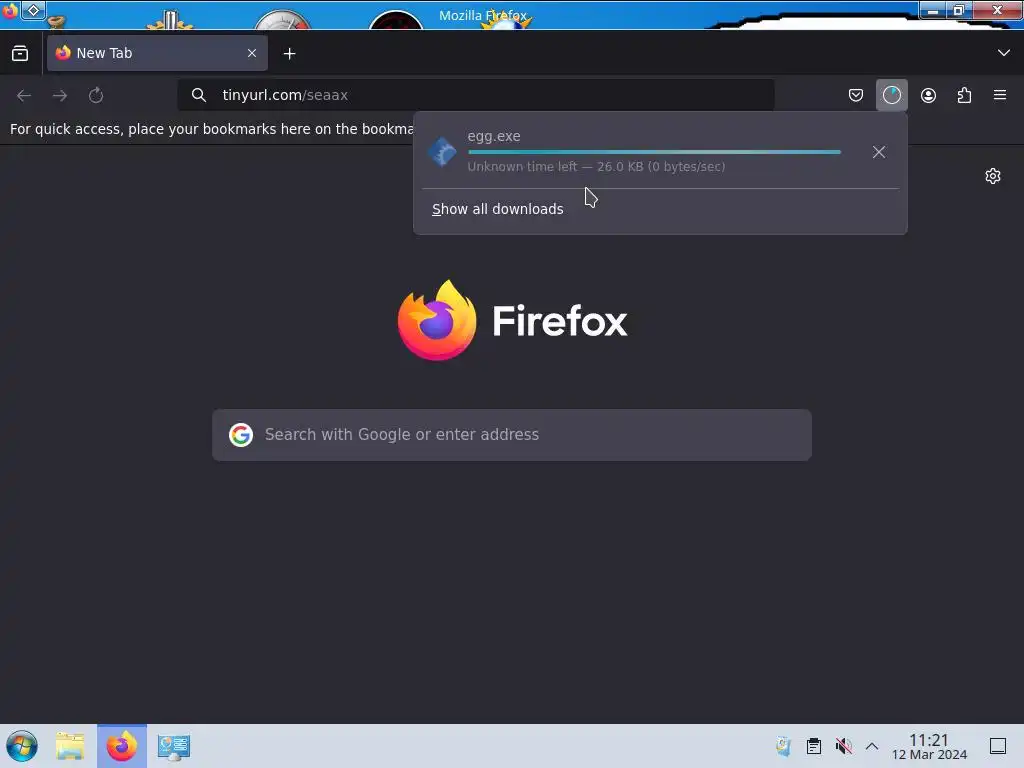Expand hidden system tray icons

tap(872, 746)
